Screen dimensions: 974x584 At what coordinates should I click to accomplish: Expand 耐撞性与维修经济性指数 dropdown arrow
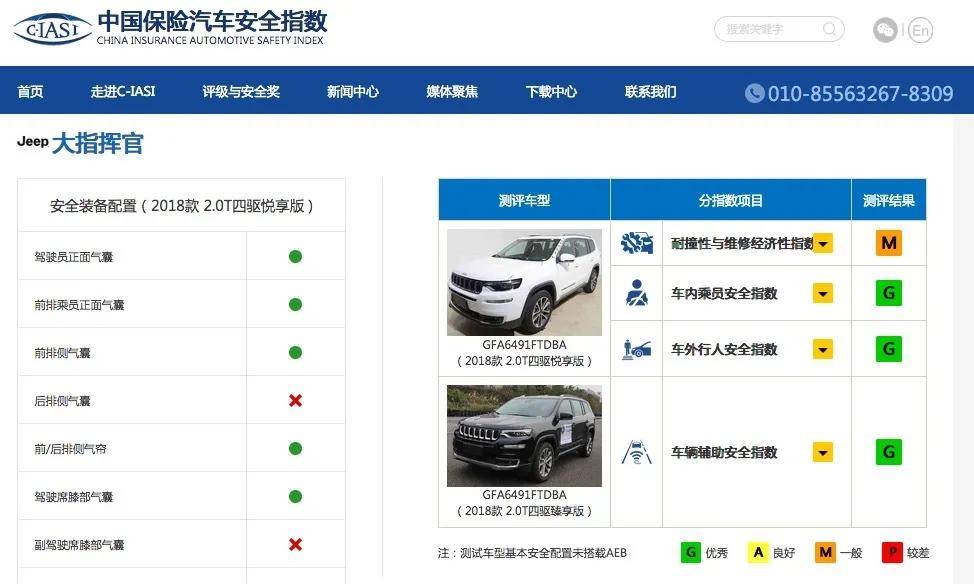pyautogui.click(x=823, y=243)
